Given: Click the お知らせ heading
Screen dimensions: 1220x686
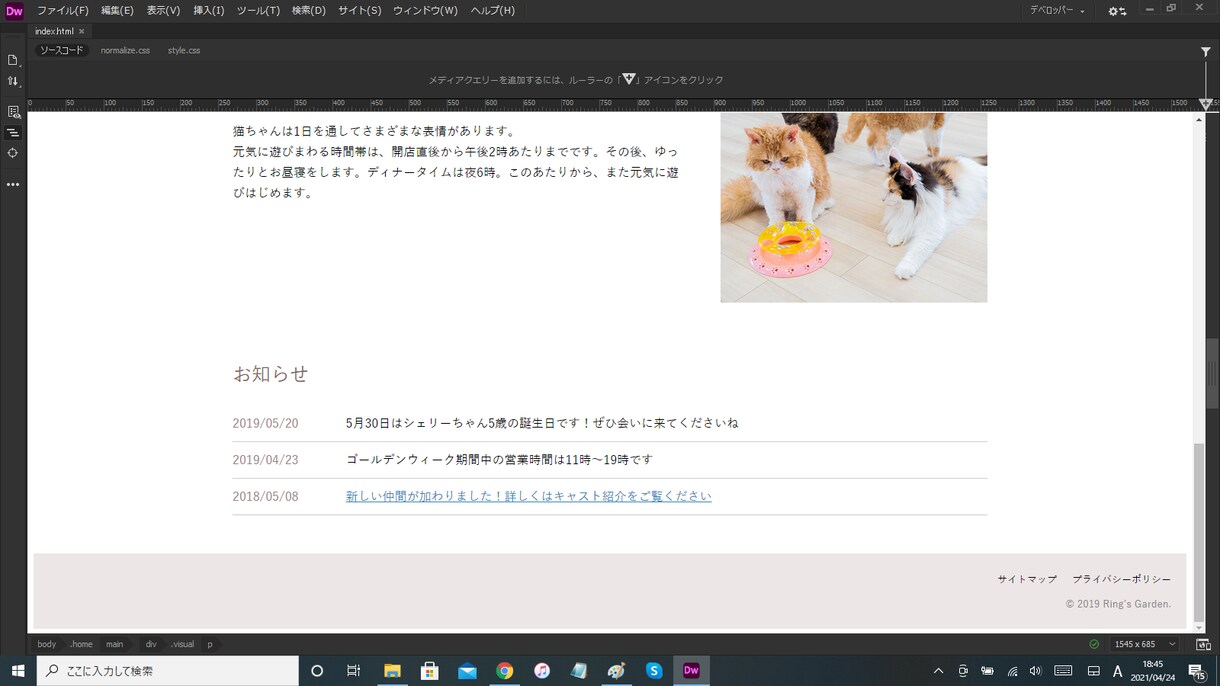Looking at the screenshot, I should [271, 374].
